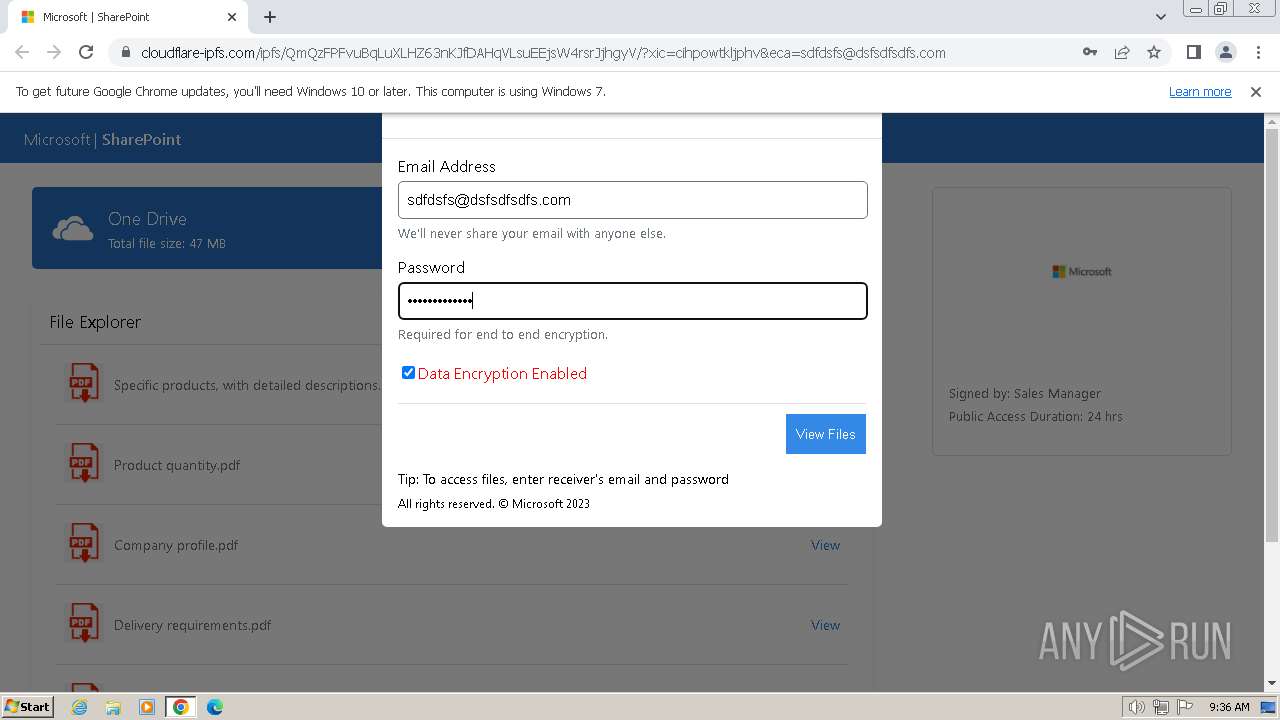Click the Delivery requirements.pdf file name
This screenshot has width=1280, height=720.
coord(193,625)
